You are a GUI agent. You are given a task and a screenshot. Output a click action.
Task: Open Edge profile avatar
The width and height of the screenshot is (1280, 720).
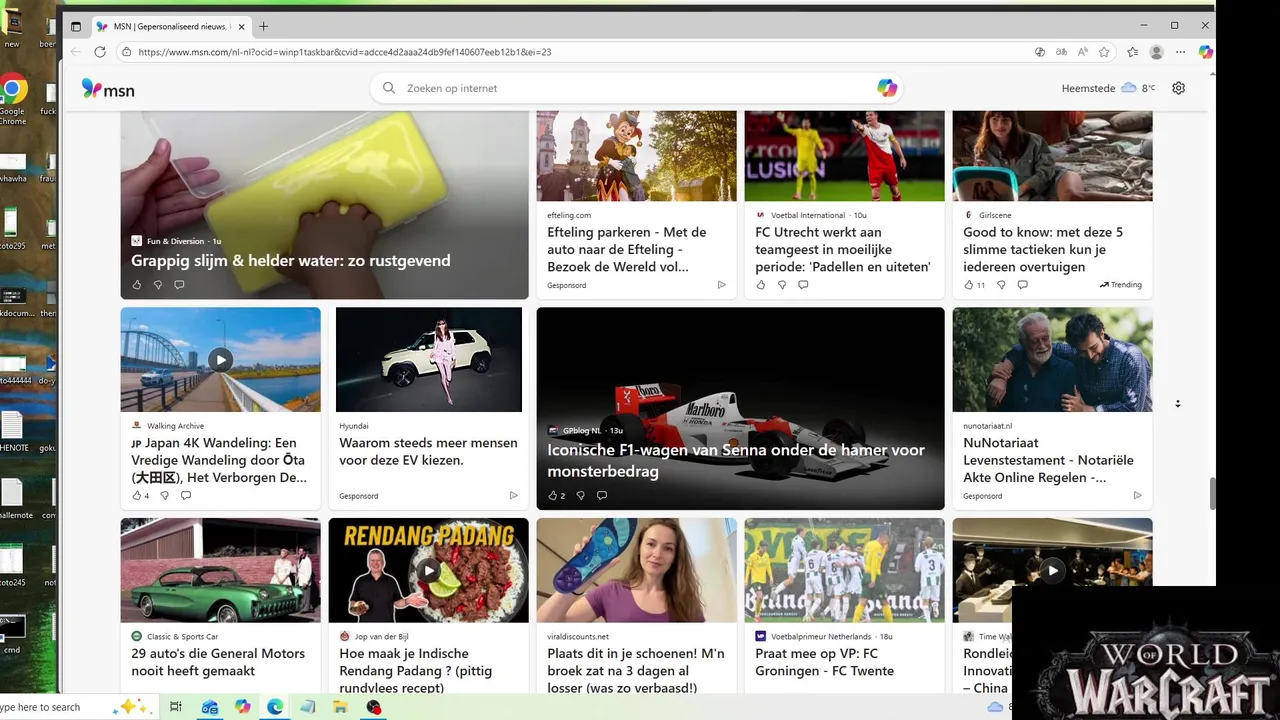pos(1157,52)
